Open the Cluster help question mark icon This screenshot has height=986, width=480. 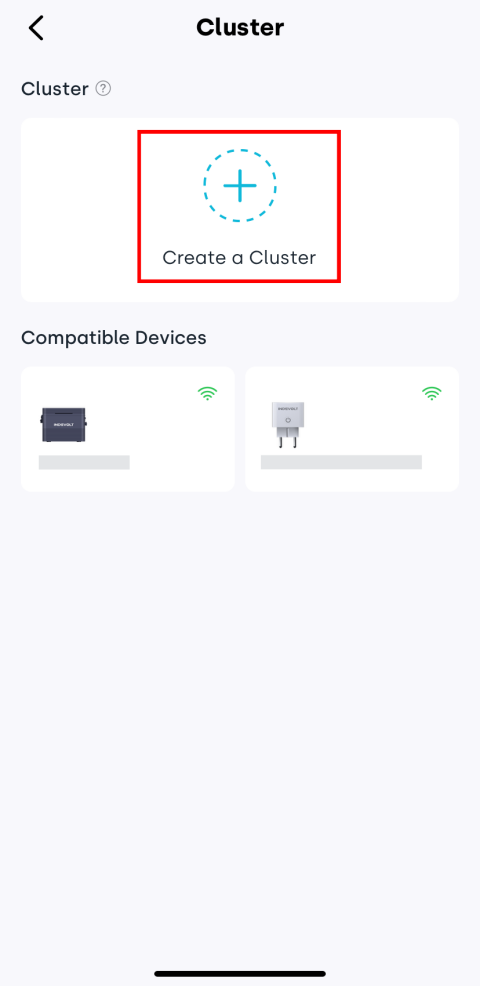tap(103, 89)
